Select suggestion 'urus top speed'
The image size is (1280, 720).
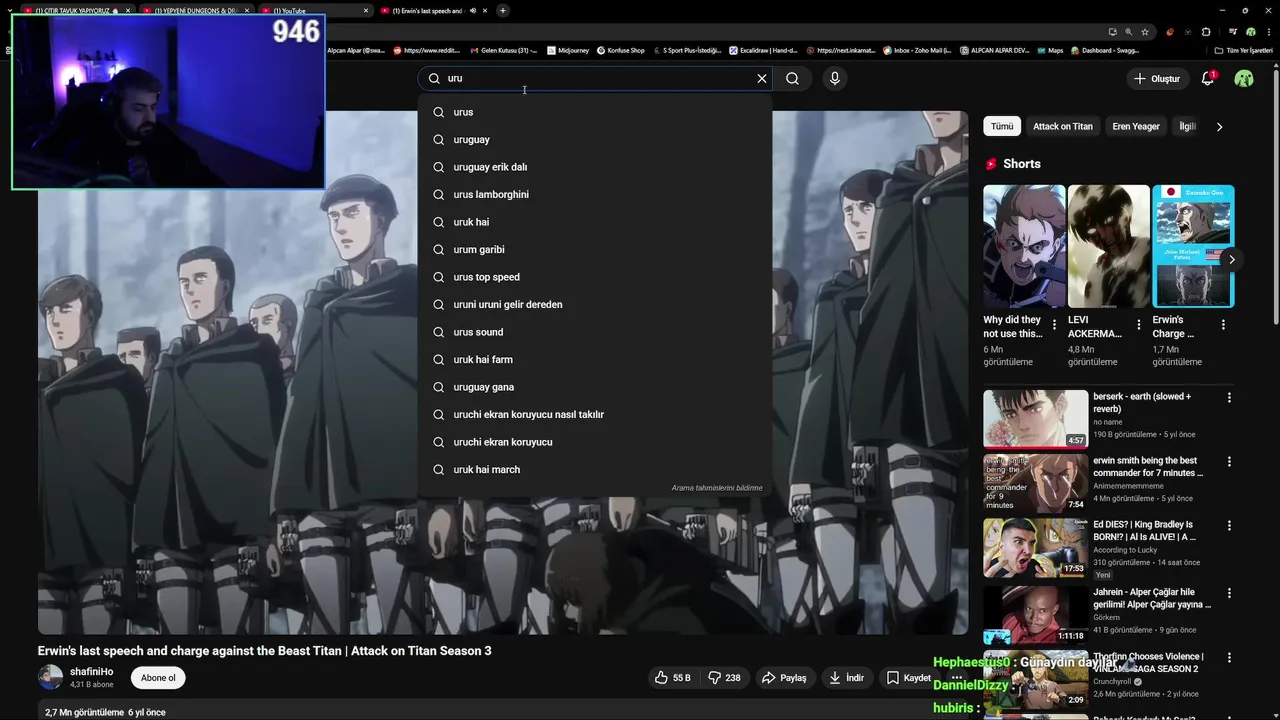[x=595, y=277]
